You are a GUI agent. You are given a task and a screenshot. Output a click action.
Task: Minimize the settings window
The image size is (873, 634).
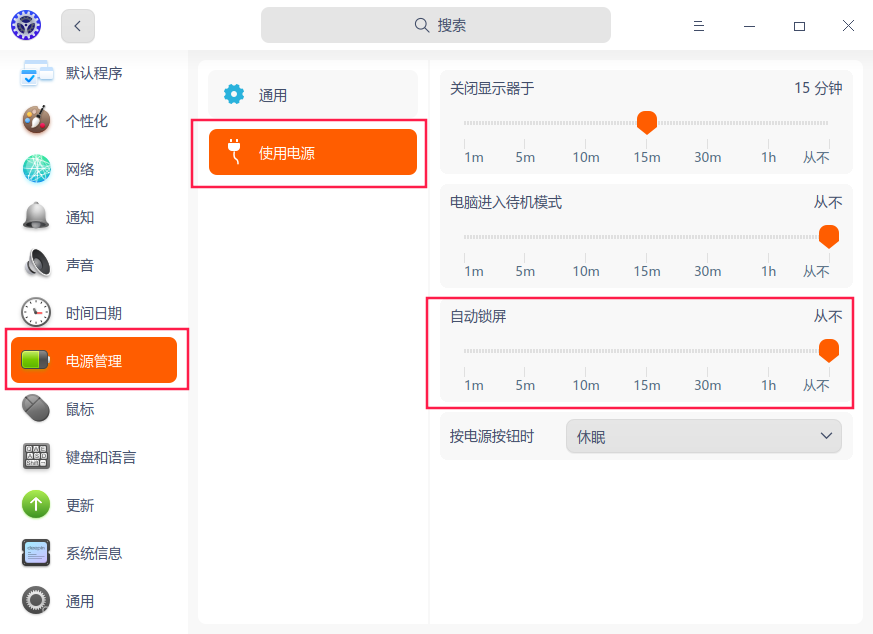(749, 26)
